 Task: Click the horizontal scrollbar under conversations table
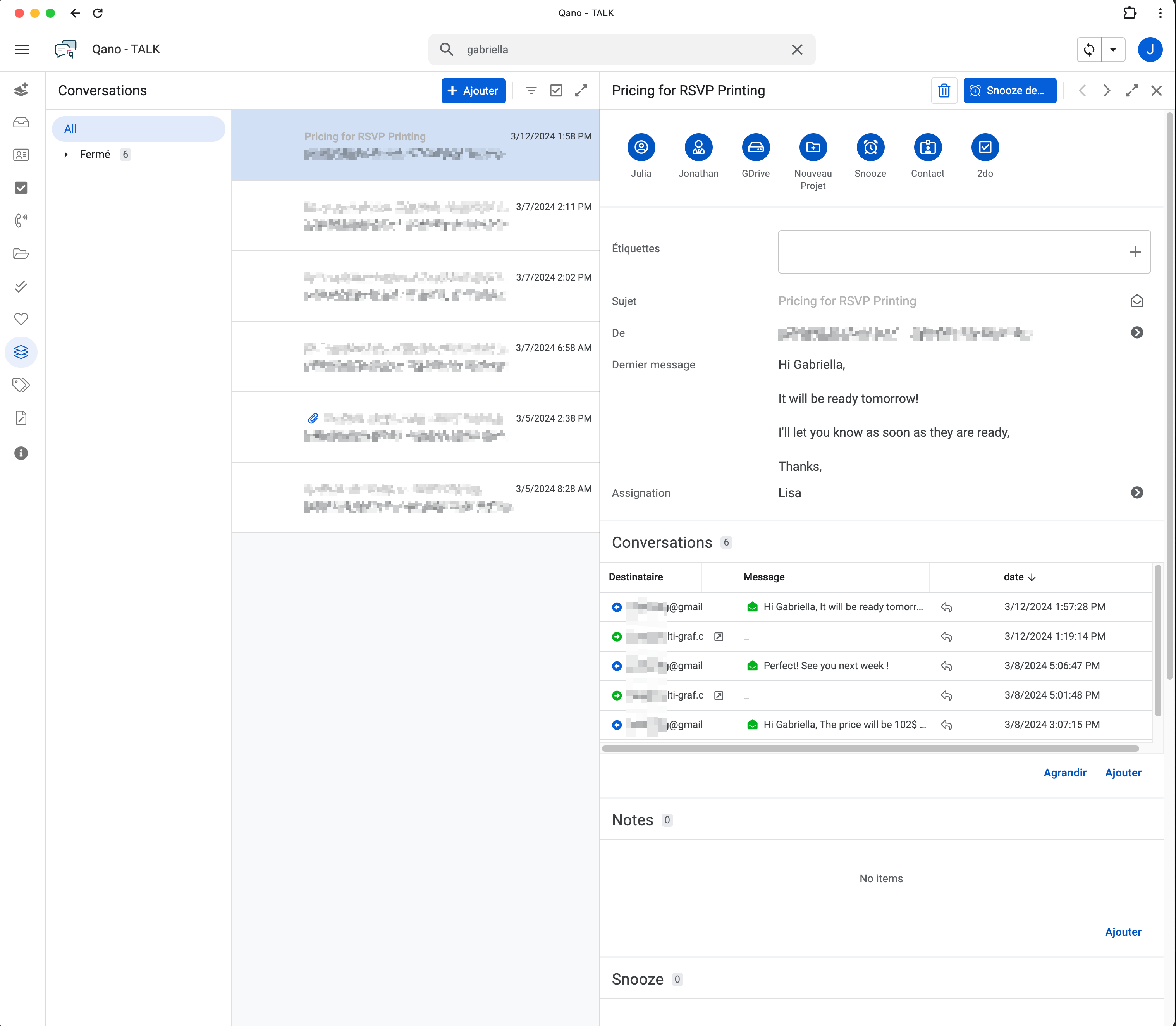[x=870, y=748]
